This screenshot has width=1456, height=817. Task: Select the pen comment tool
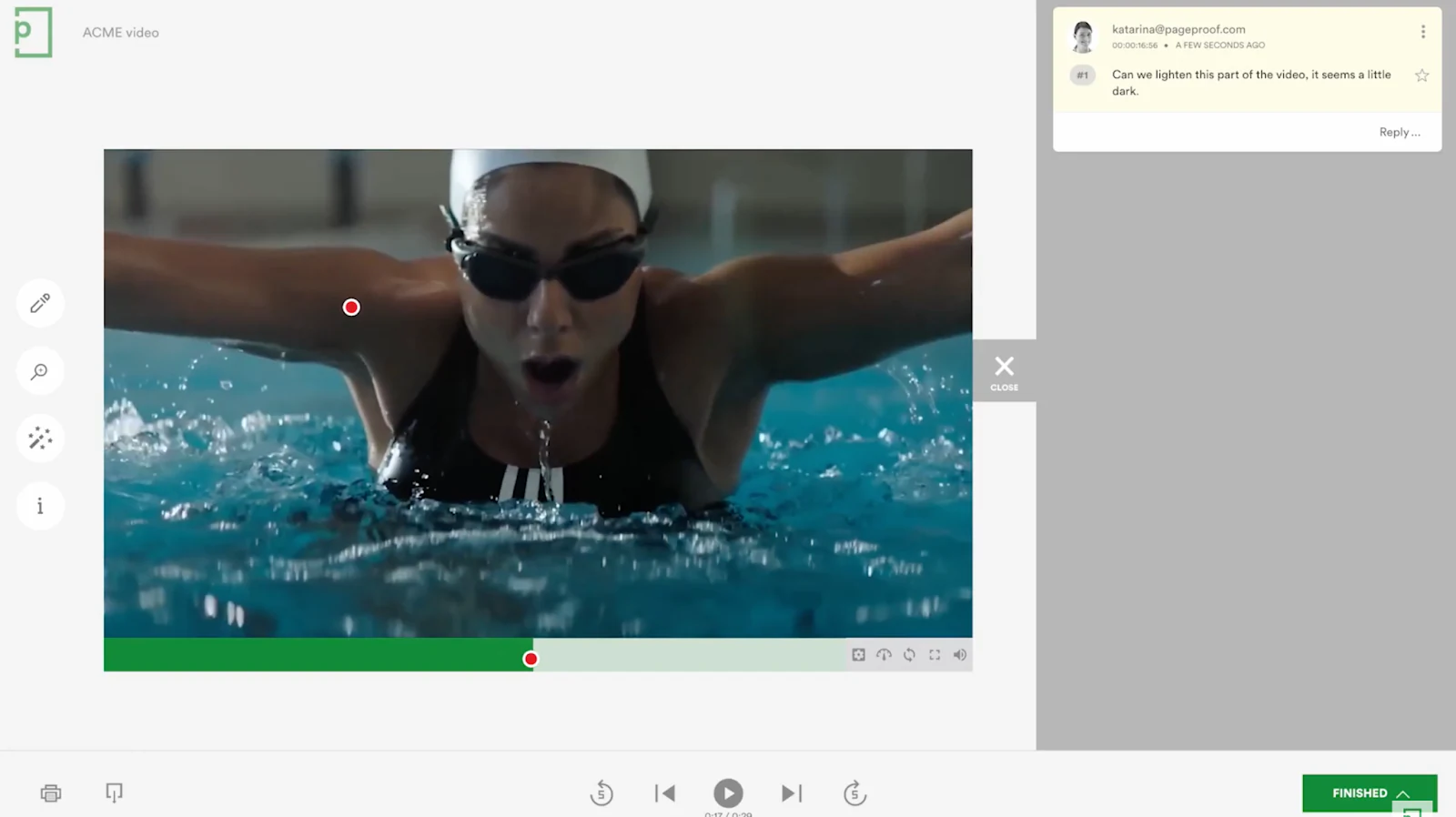point(40,304)
